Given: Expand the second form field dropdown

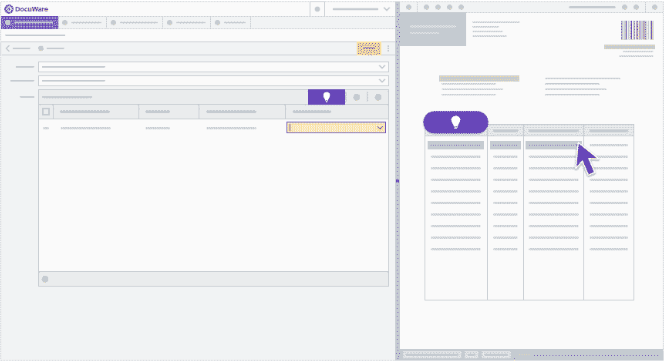Looking at the screenshot, I should click(382, 81).
